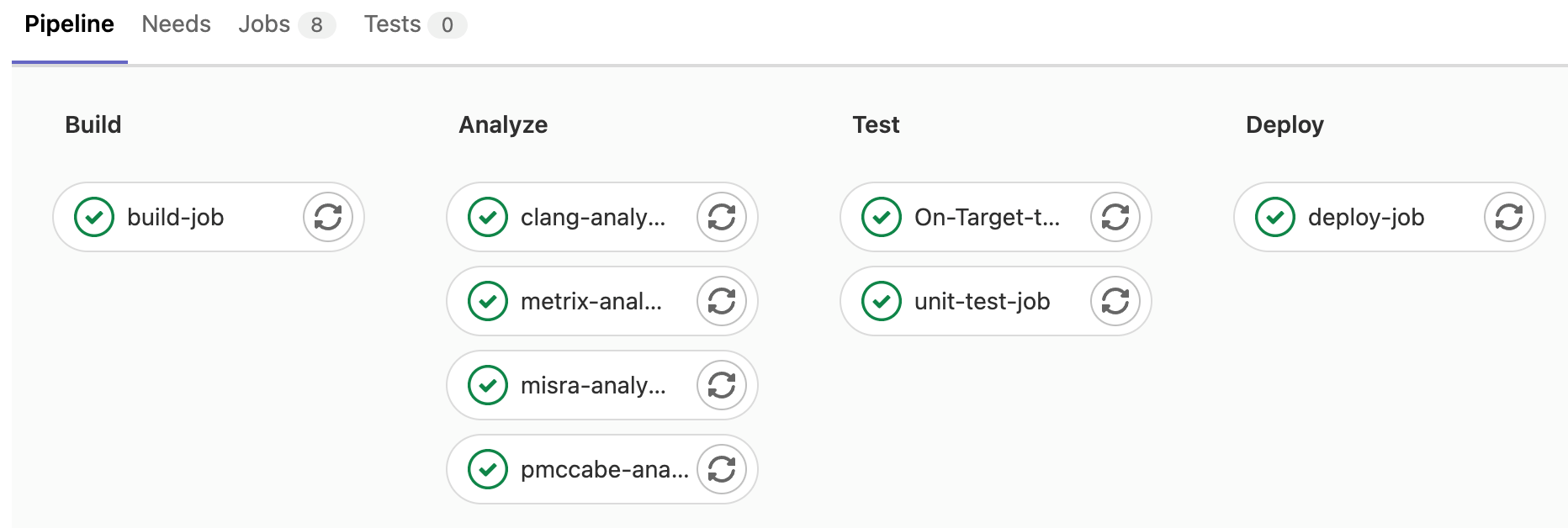Retry the pmccabe-analyze job
Screen dimensions: 1568x528
722,469
